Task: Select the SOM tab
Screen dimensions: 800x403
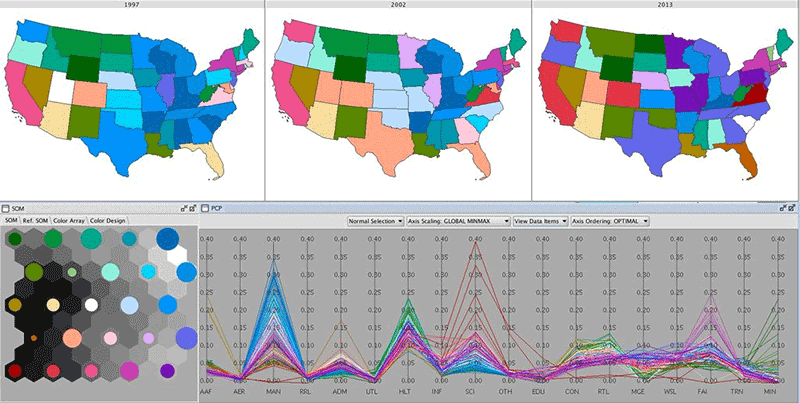Action: pos(11,220)
